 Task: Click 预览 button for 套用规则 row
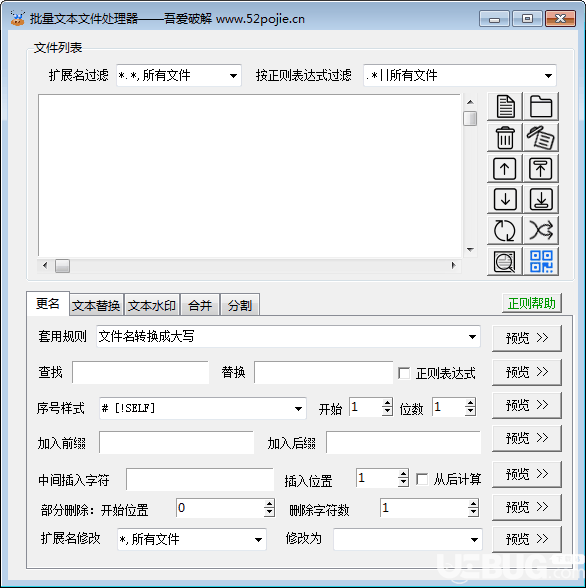[x=527, y=338]
